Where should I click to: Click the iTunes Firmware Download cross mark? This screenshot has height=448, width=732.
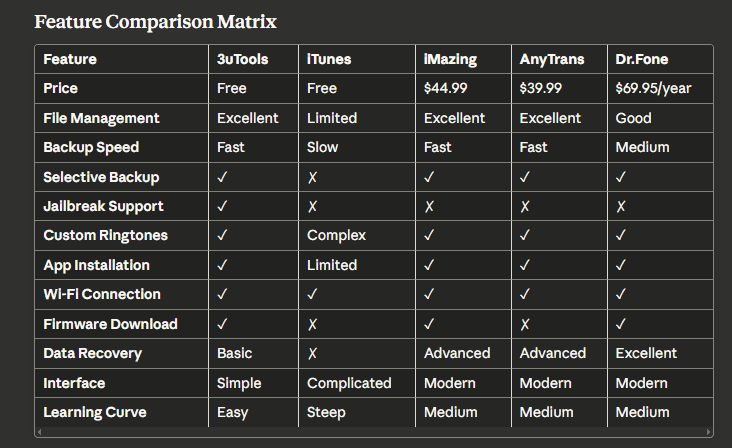pos(312,324)
